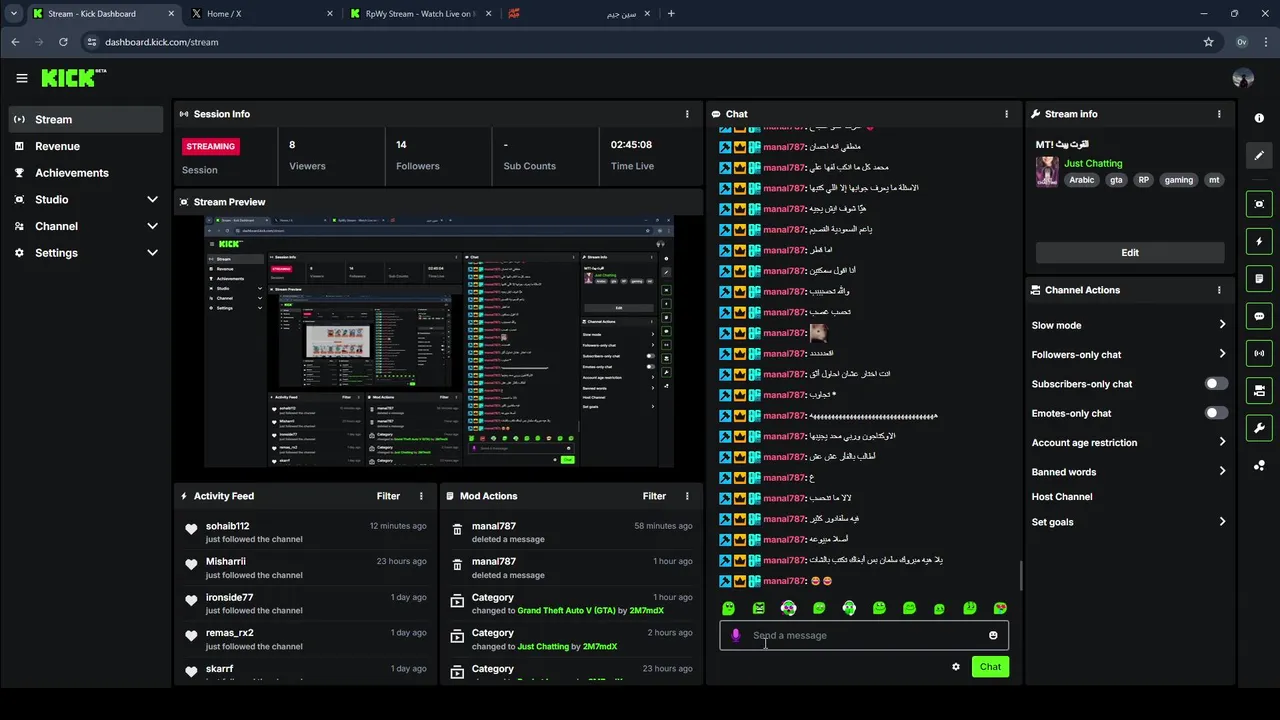Click the gaming tag chip
The width and height of the screenshot is (1280, 720).
click(1178, 180)
